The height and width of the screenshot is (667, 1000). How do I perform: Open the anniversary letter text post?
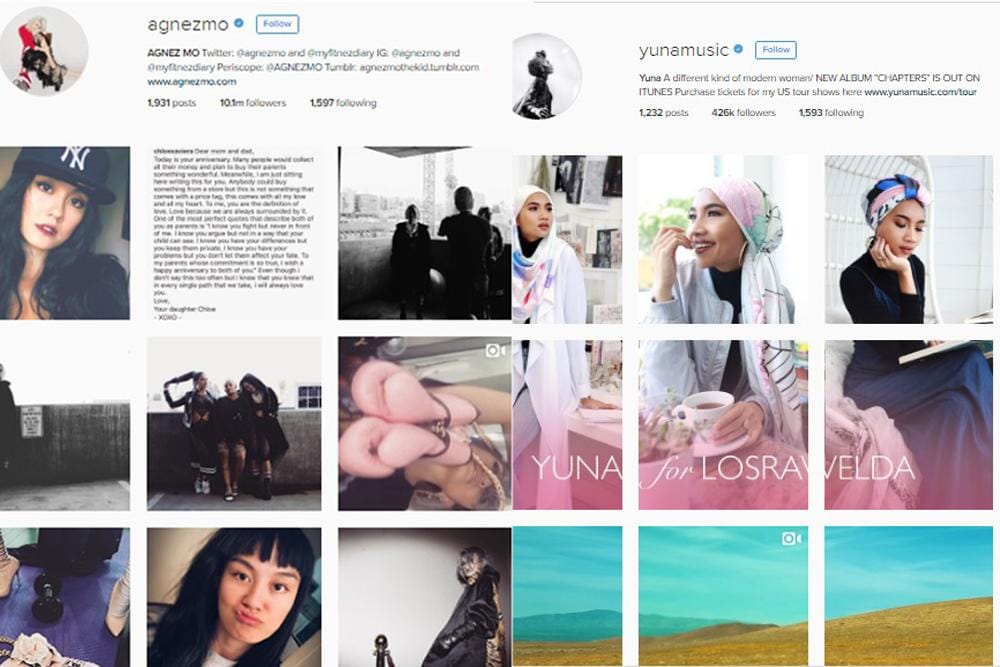point(234,233)
